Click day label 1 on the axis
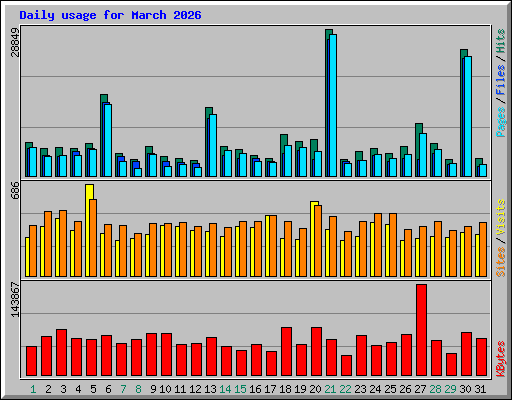Screen dimensions: 512x400 coord(33,389)
